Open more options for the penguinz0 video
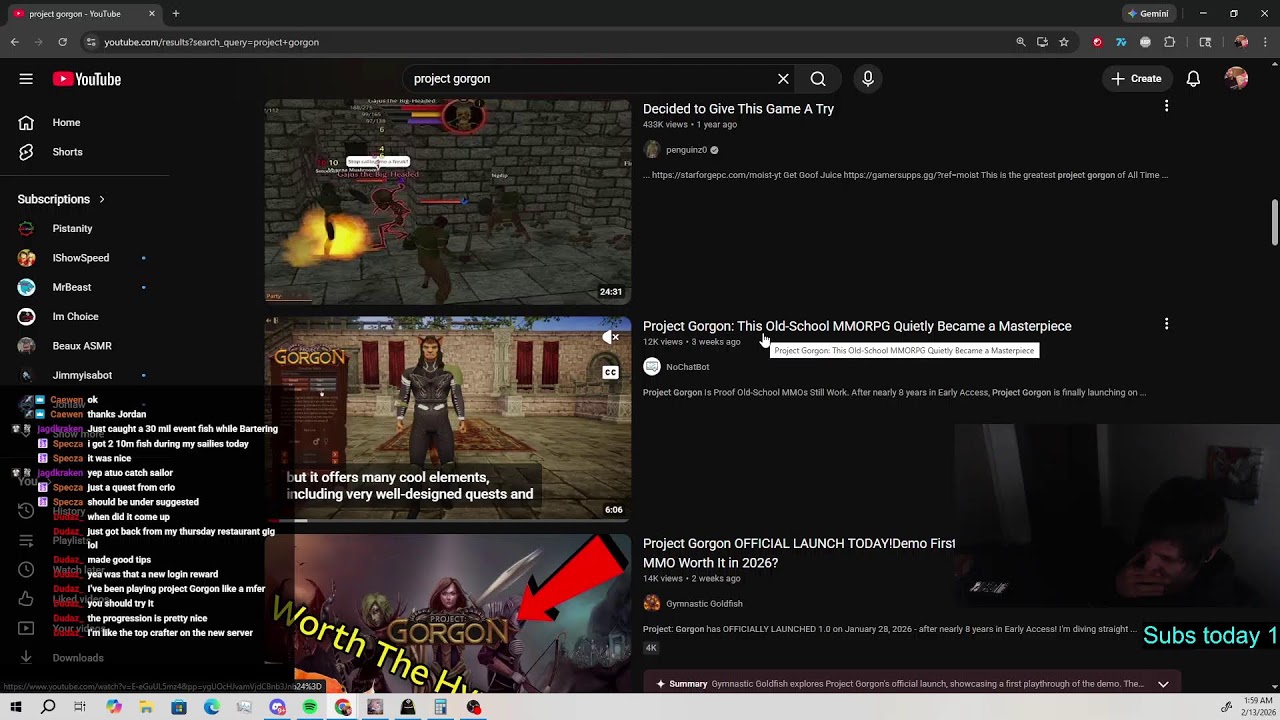1280x720 pixels. tap(1166, 106)
